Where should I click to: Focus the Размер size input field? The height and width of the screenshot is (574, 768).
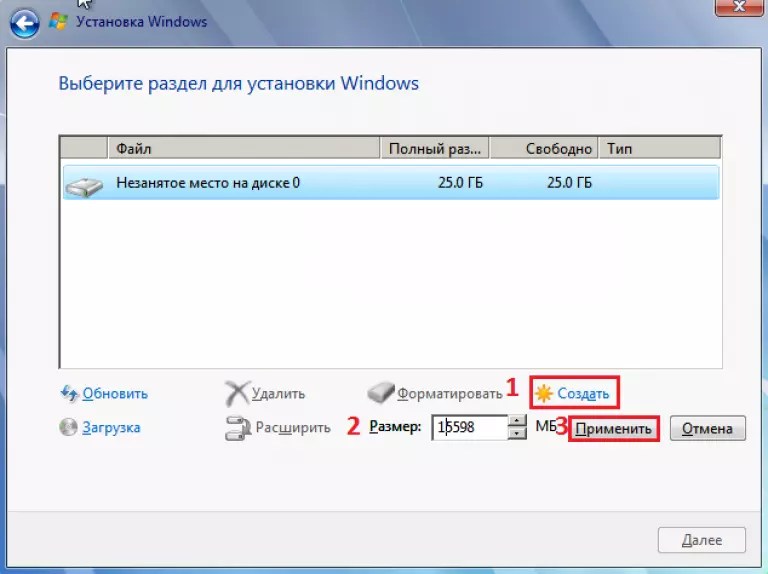pos(469,427)
